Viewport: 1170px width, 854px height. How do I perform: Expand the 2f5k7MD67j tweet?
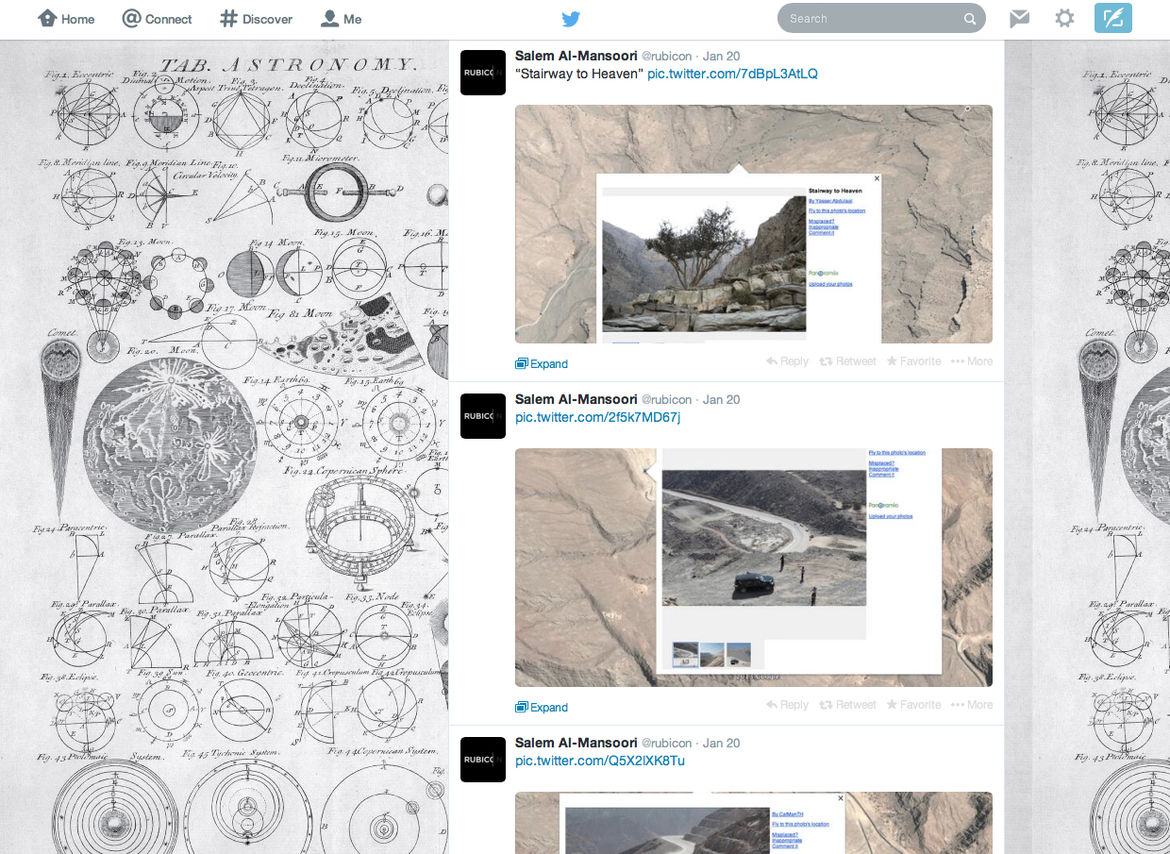pyautogui.click(x=542, y=708)
